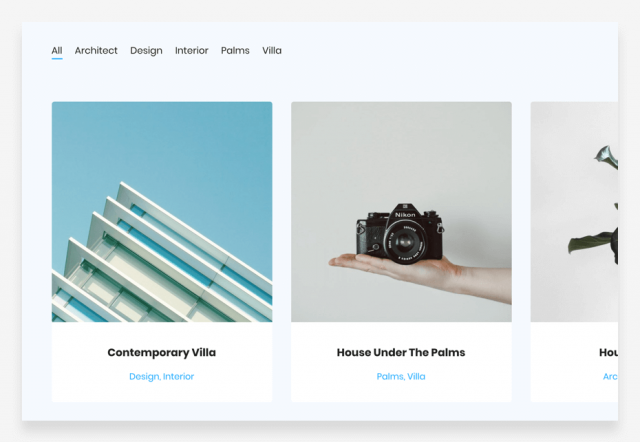Follow the Palms link under House Under The Palms
Viewport: 640px width, 442px height.
point(390,376)
